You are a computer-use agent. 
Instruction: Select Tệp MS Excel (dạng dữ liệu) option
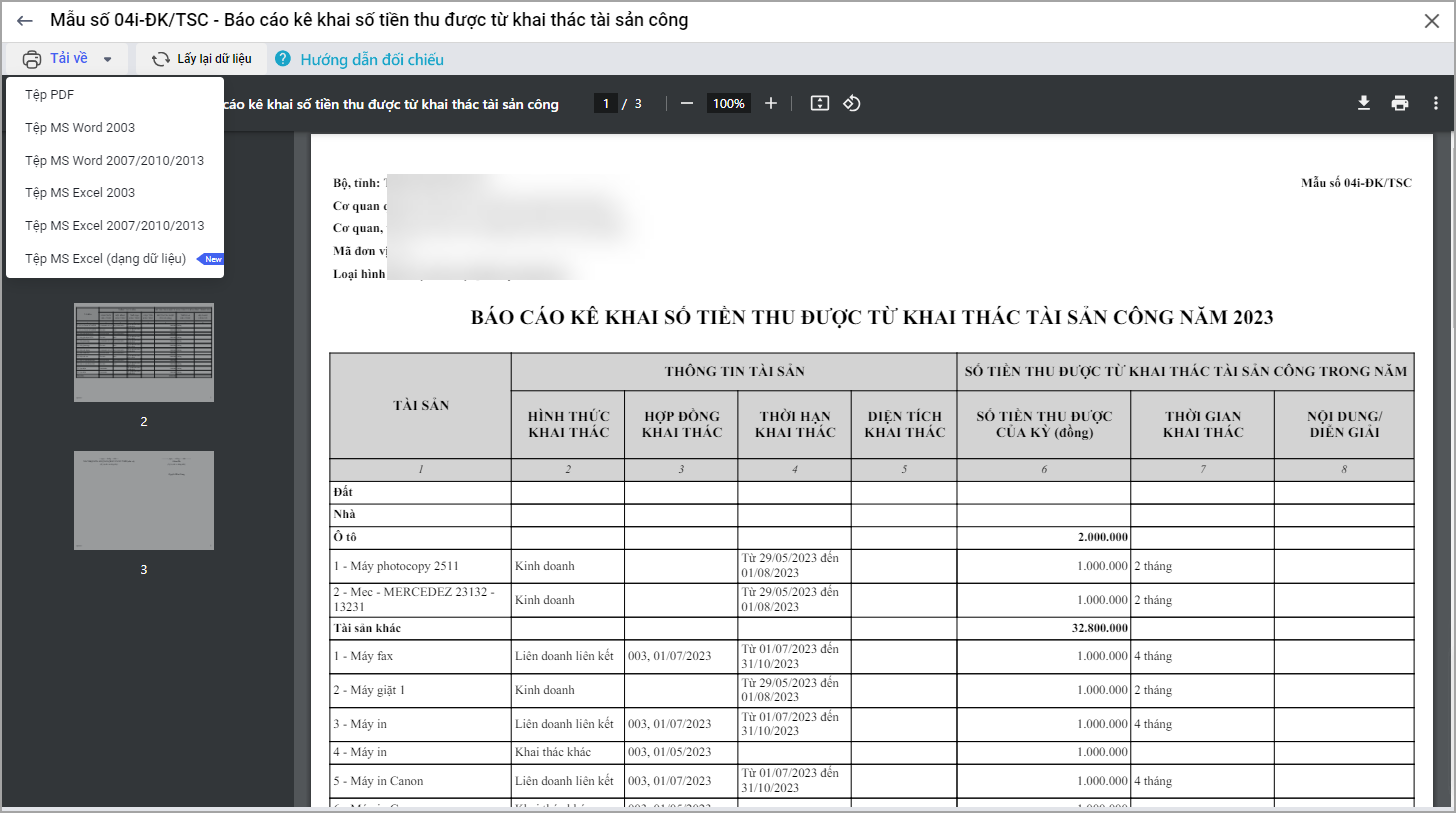106,259
